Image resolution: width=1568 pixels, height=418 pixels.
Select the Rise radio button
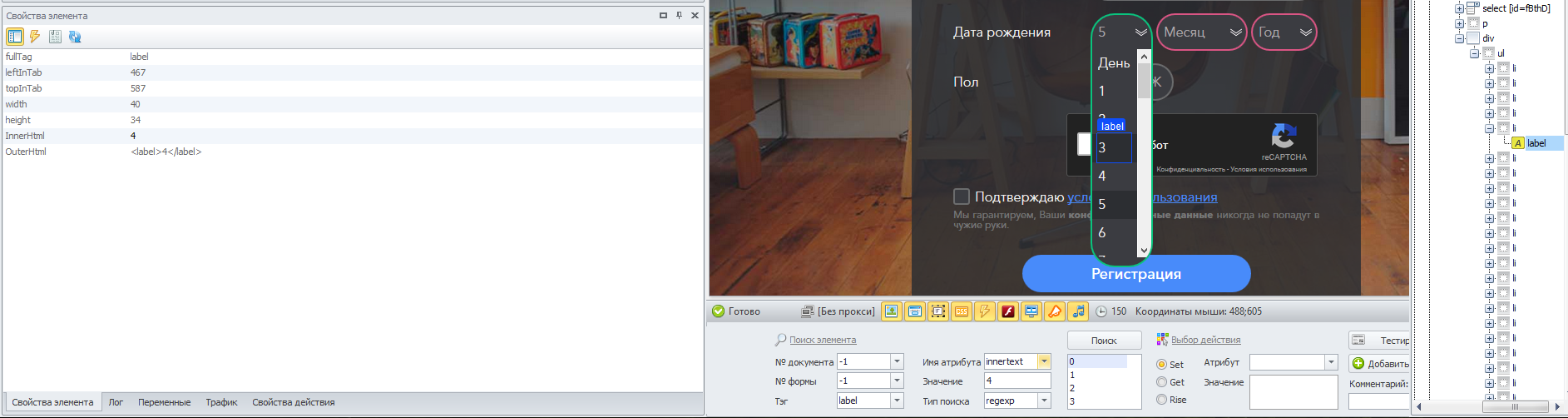click(x=1161, y=400)
